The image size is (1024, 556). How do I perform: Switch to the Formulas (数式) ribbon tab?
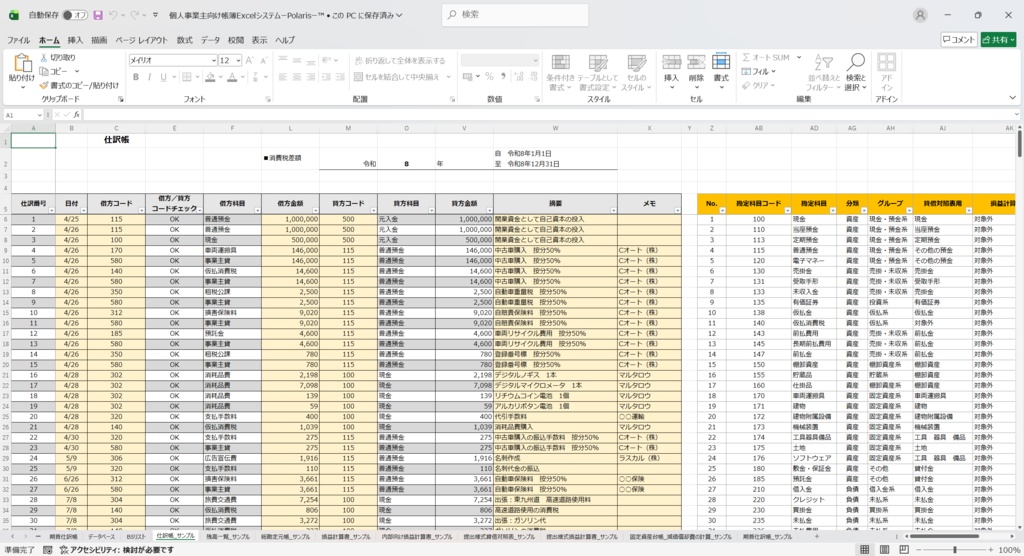click(185, 41)
